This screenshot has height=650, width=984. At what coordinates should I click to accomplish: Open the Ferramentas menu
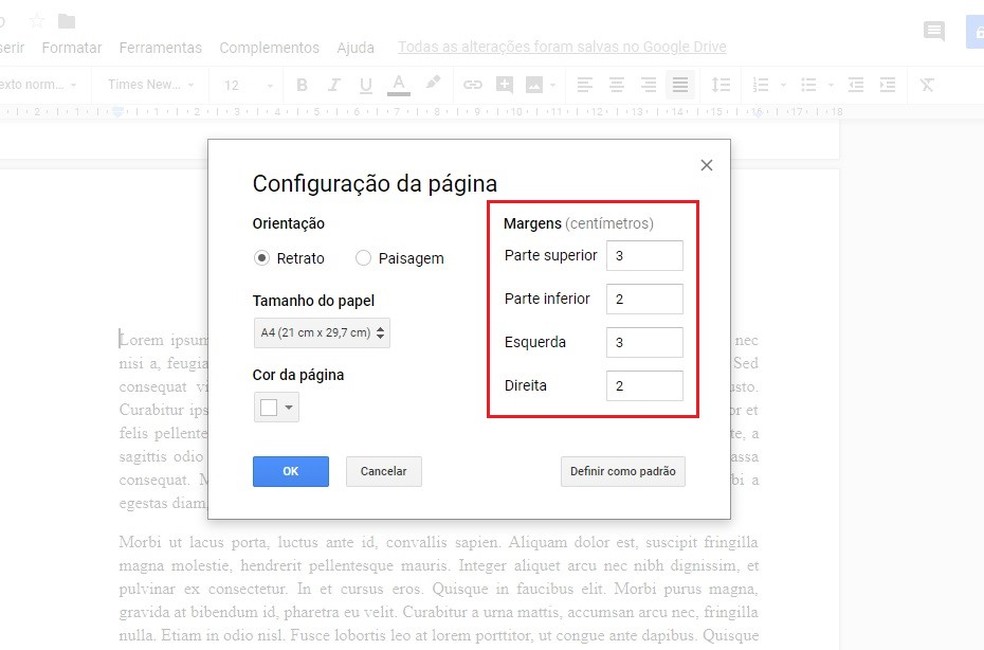tap(160, 47)
